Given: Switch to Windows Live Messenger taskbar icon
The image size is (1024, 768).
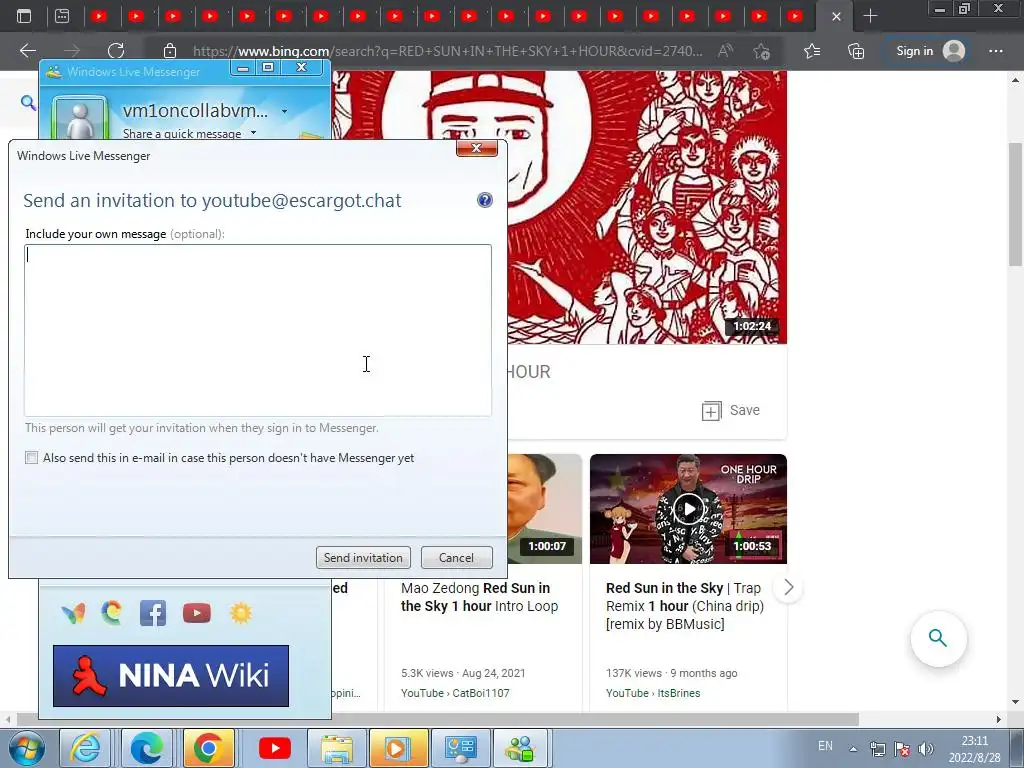Looking at the screenshot, I should (x=520, y=748).
